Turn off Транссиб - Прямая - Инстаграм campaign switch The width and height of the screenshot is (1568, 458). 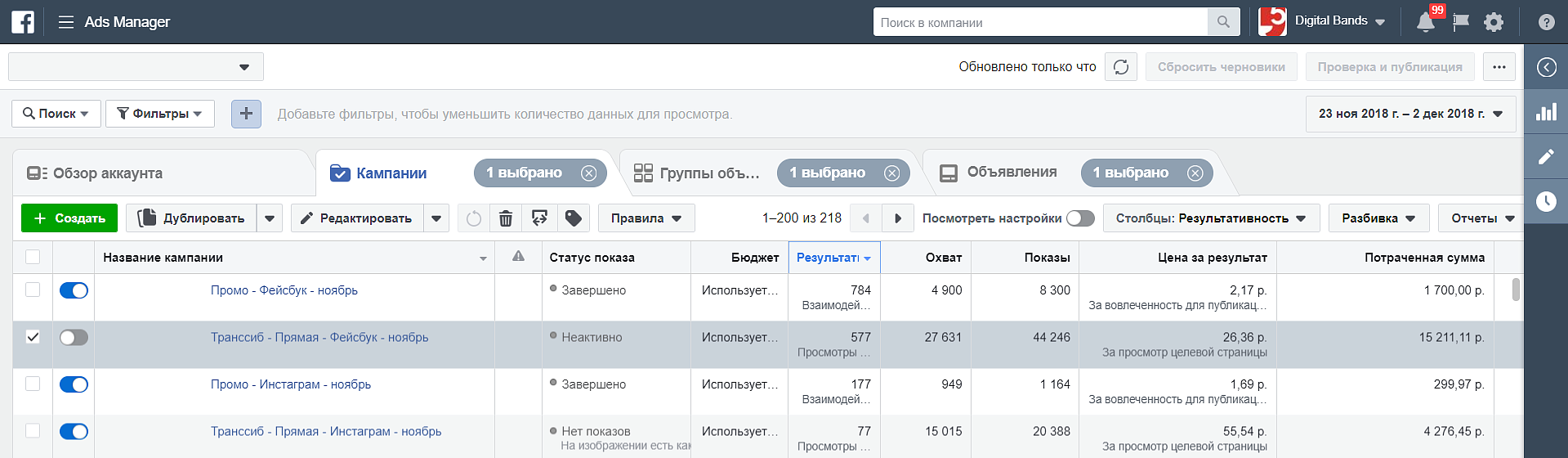74,432
